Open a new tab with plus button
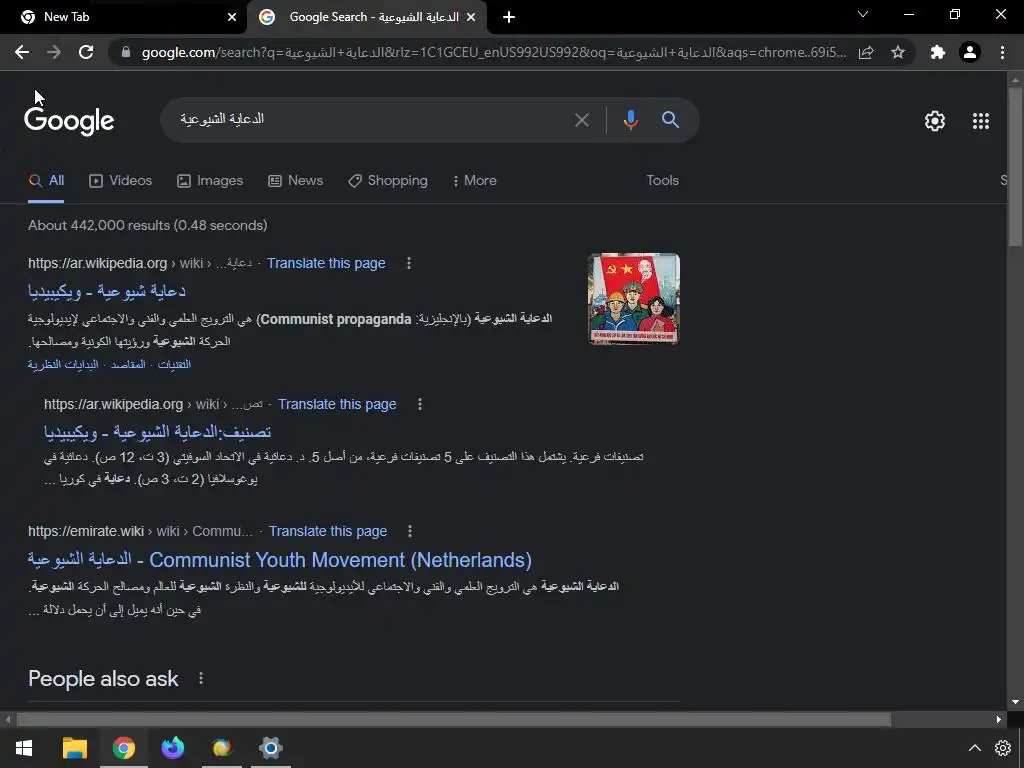This screenshot has height=768, width=1024. (509, 17)
